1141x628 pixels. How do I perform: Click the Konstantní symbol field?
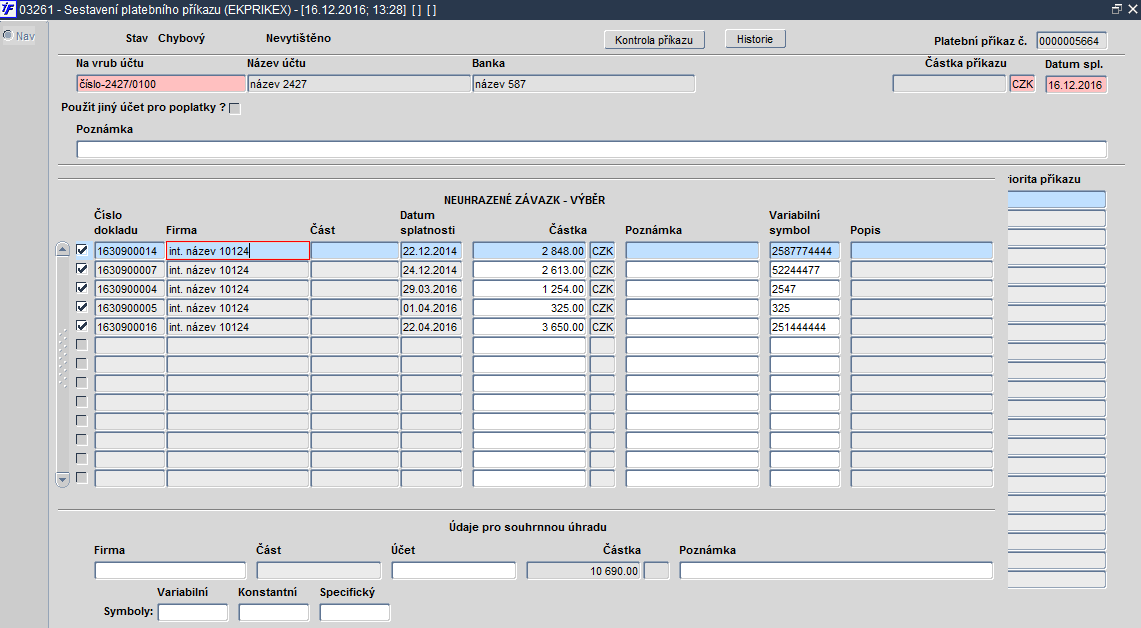[x=274, y=613]
